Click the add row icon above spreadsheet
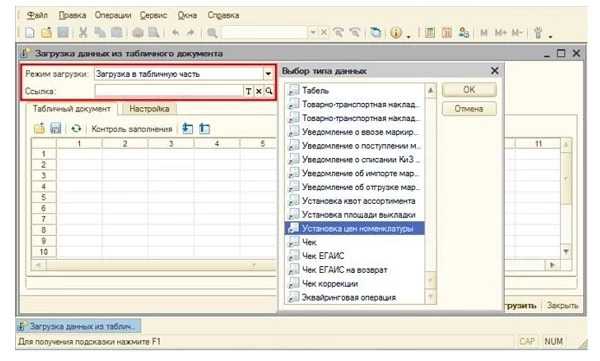The image size is (600, 361). (188, 129)
